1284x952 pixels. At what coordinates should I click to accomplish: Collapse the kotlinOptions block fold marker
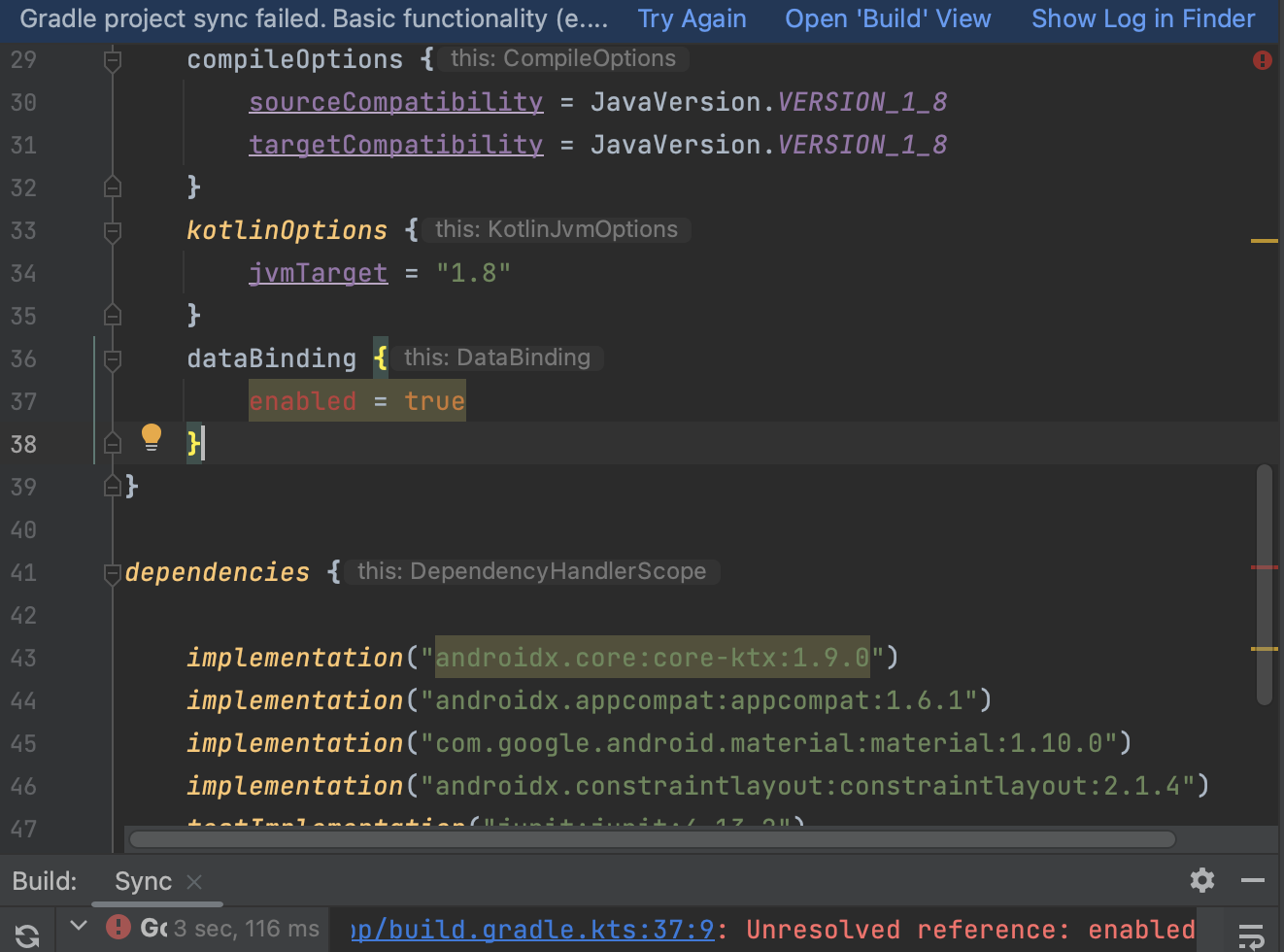113,231
